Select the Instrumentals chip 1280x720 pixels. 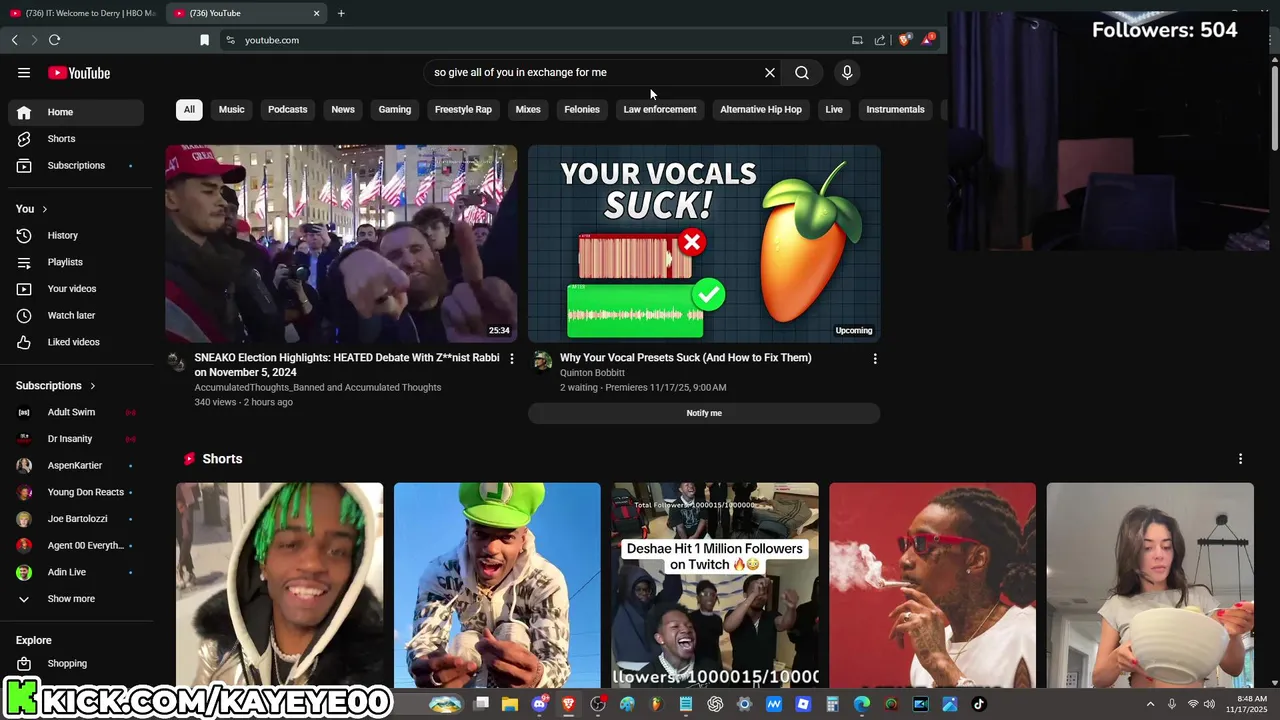point(895,109)
